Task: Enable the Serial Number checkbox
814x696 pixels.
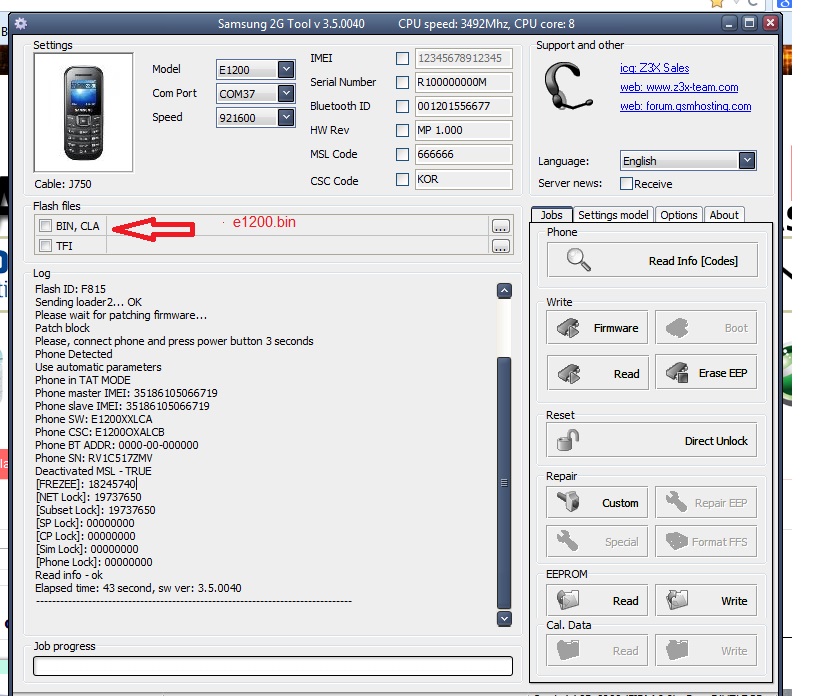Action: 402,82
